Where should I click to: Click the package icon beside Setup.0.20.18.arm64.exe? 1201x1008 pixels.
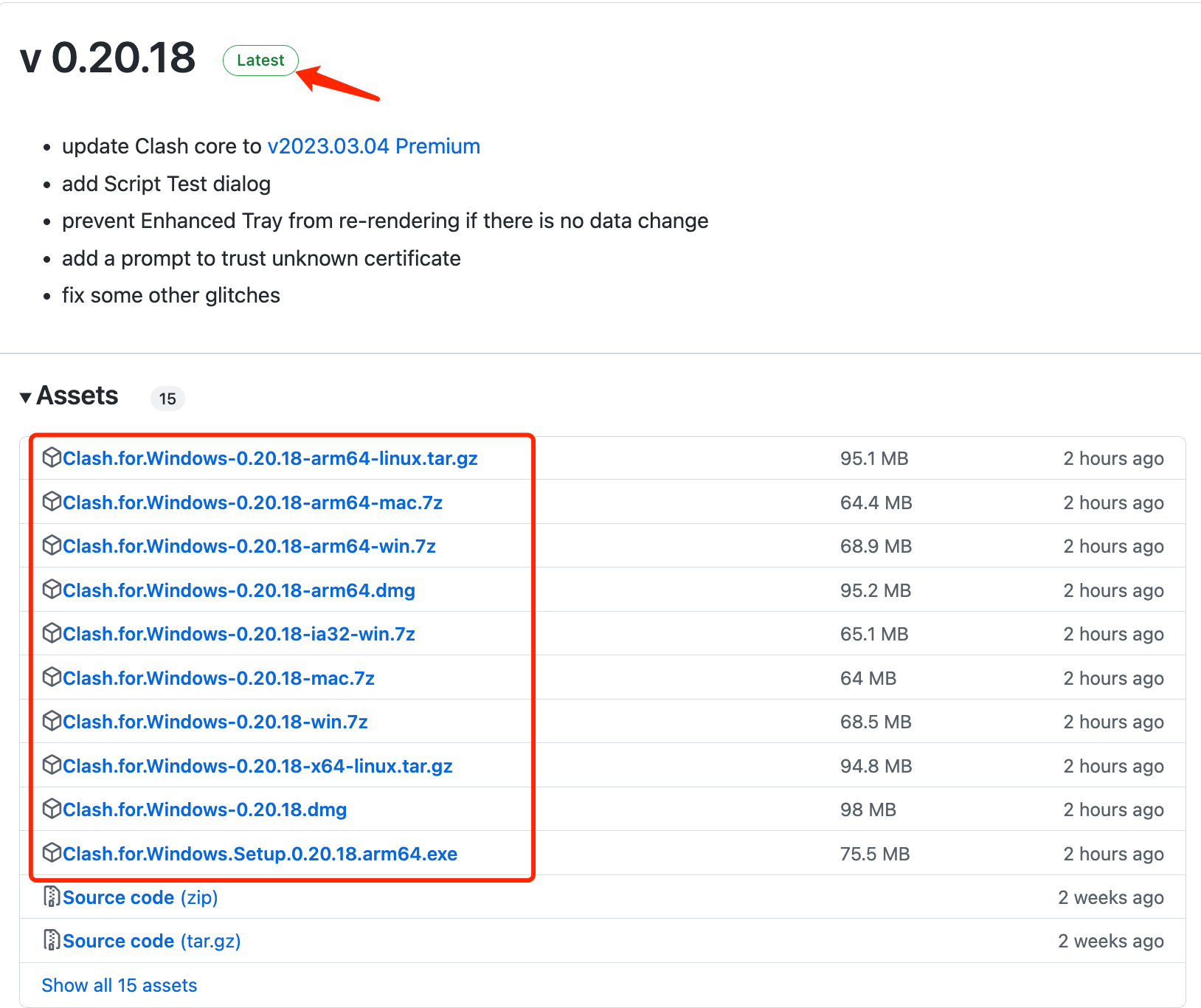52,853
